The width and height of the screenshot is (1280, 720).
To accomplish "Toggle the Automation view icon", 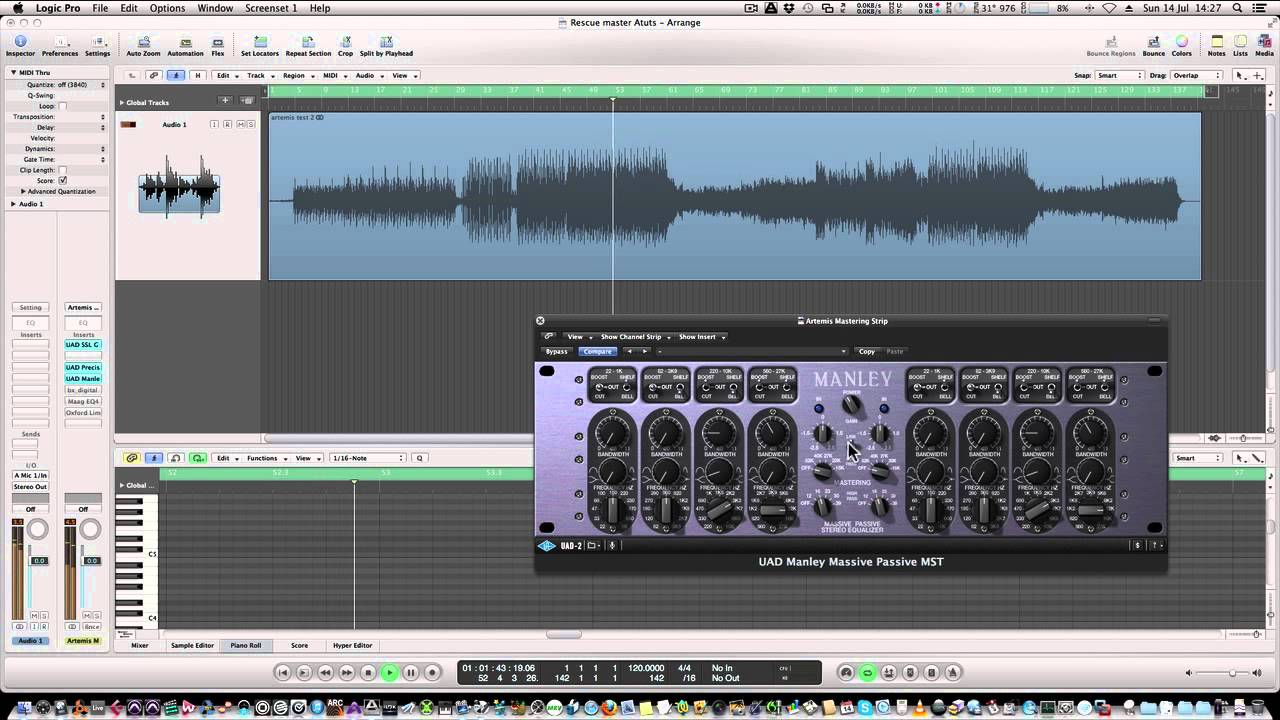I will tap(185, 46).
